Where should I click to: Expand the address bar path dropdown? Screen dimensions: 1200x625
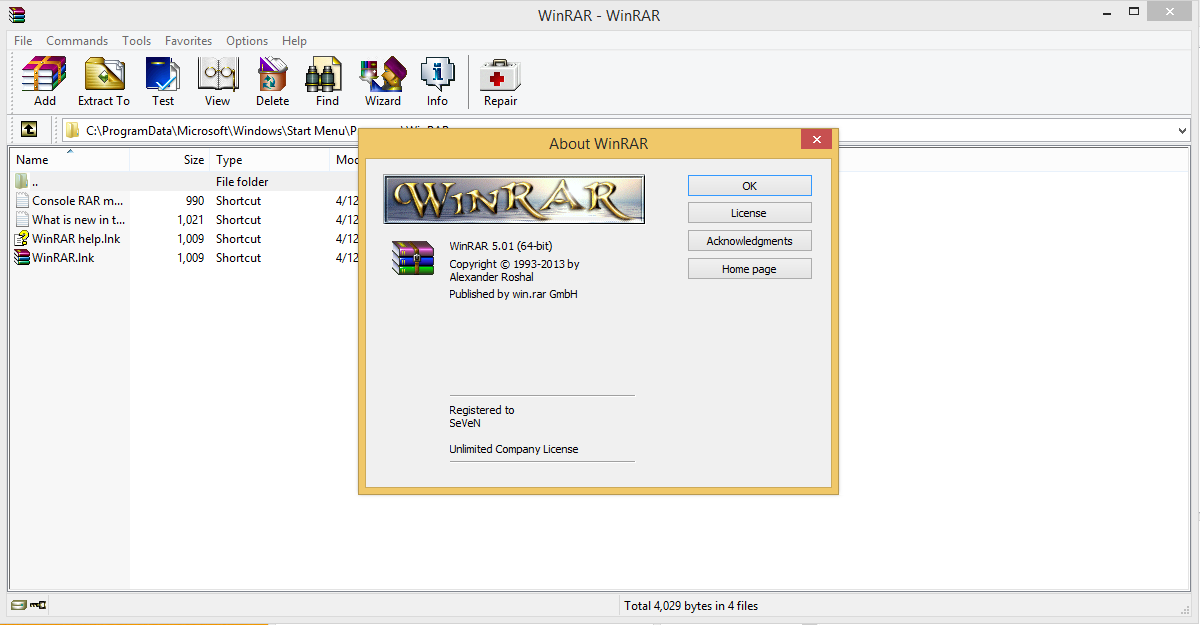click(1182, 130)
